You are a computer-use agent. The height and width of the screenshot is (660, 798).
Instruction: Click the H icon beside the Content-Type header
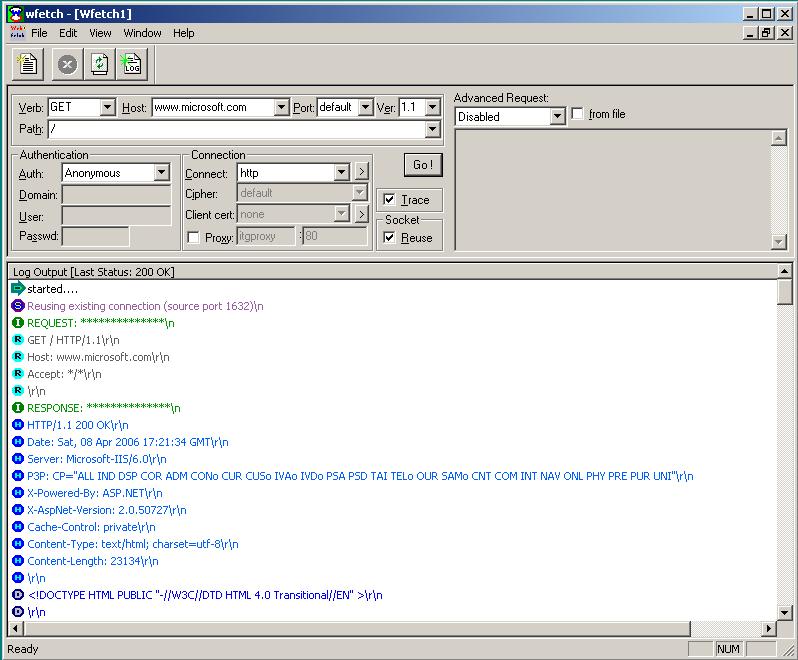pos(18,543)
